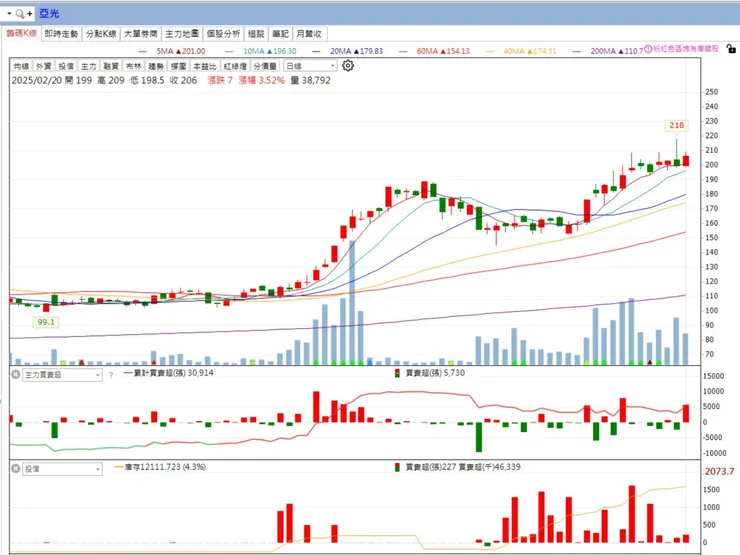Viewport: 740px width, 555px height.
Task: Open the 主力地圖 tab
Action: pyautogui.click(x=182, y=34)
